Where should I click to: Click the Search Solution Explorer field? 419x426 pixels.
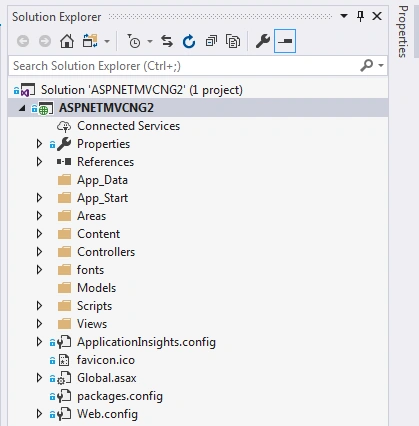pyautogui.click(x=198, y=66)
